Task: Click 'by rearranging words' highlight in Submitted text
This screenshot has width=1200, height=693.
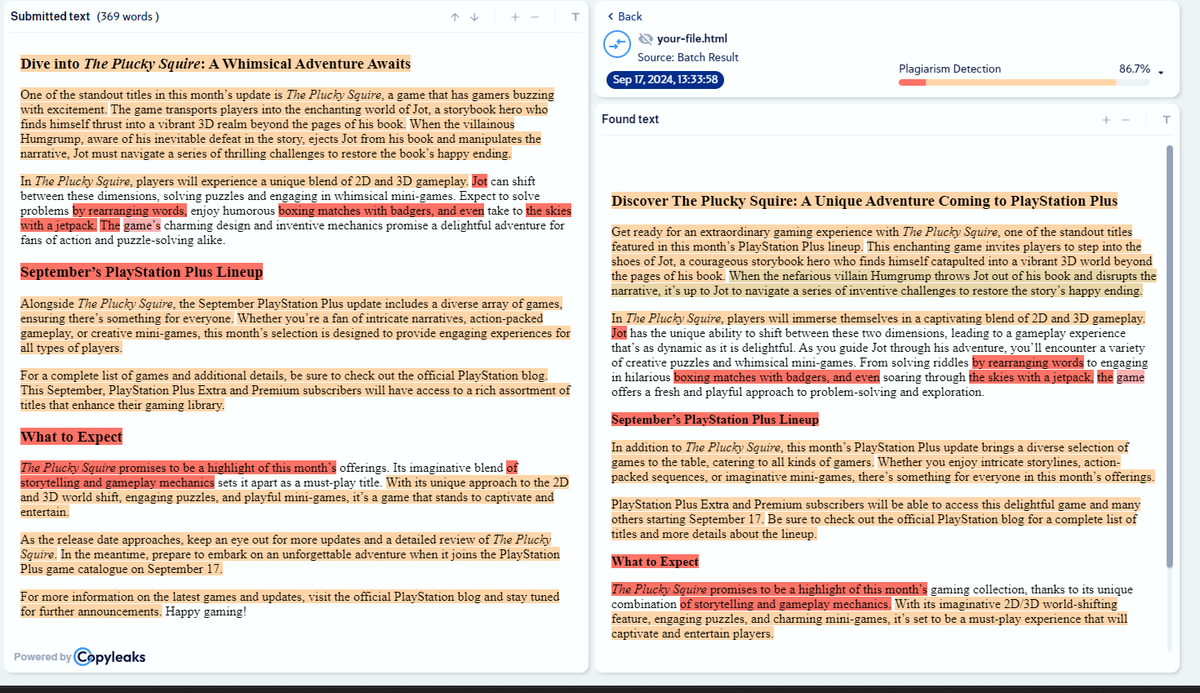Action: click(x=129, y=211)
